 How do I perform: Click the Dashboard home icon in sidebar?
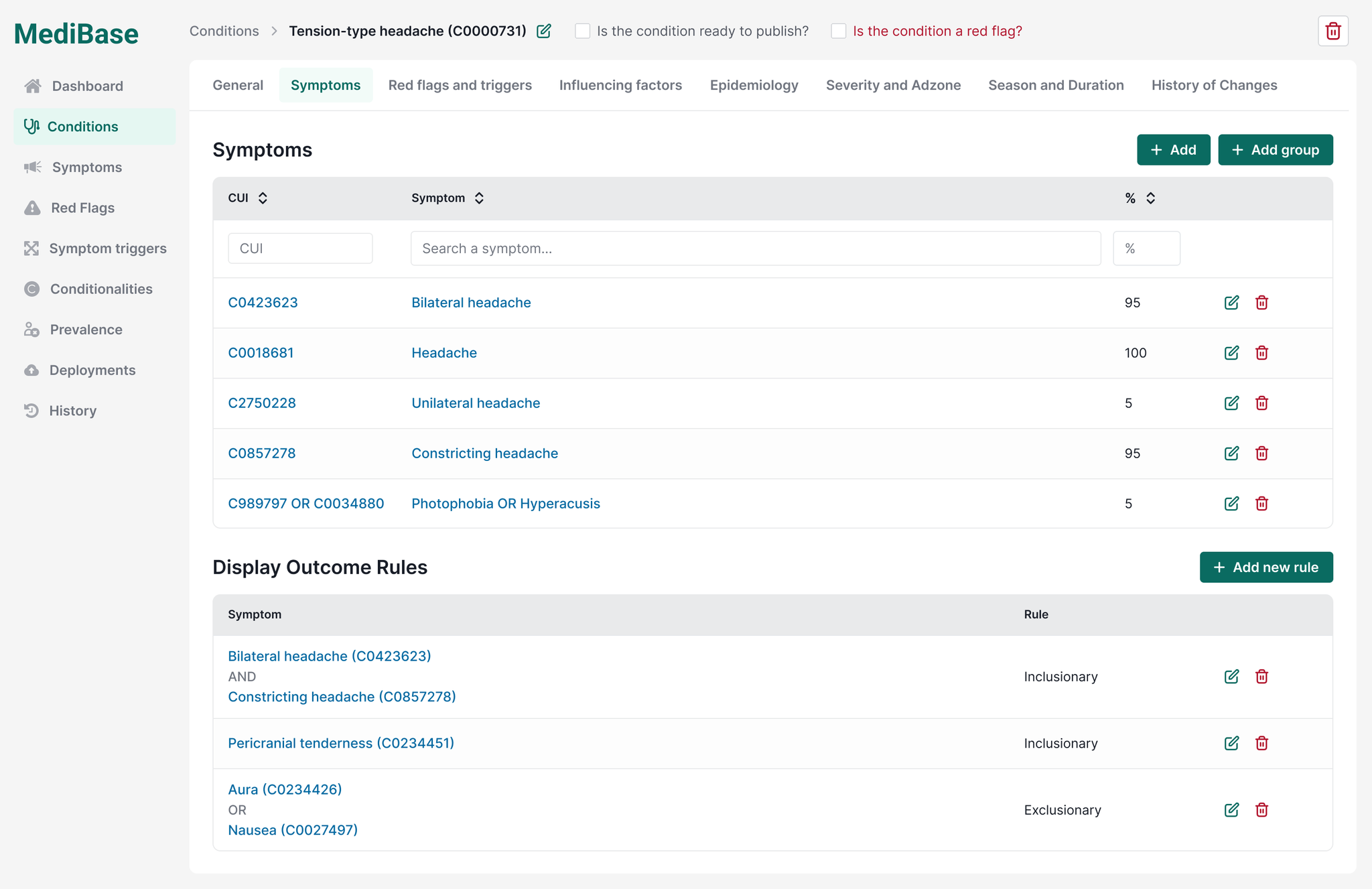click(32, 86)
